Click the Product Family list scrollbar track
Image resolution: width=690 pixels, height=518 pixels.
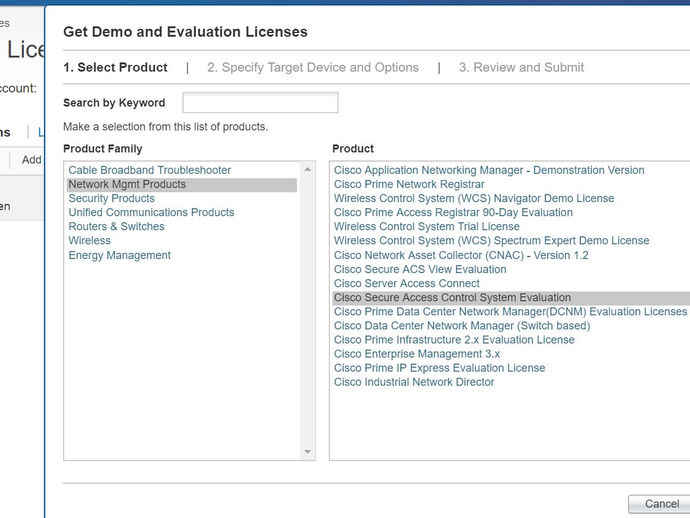pyautogui.click(x=308, y=311)
